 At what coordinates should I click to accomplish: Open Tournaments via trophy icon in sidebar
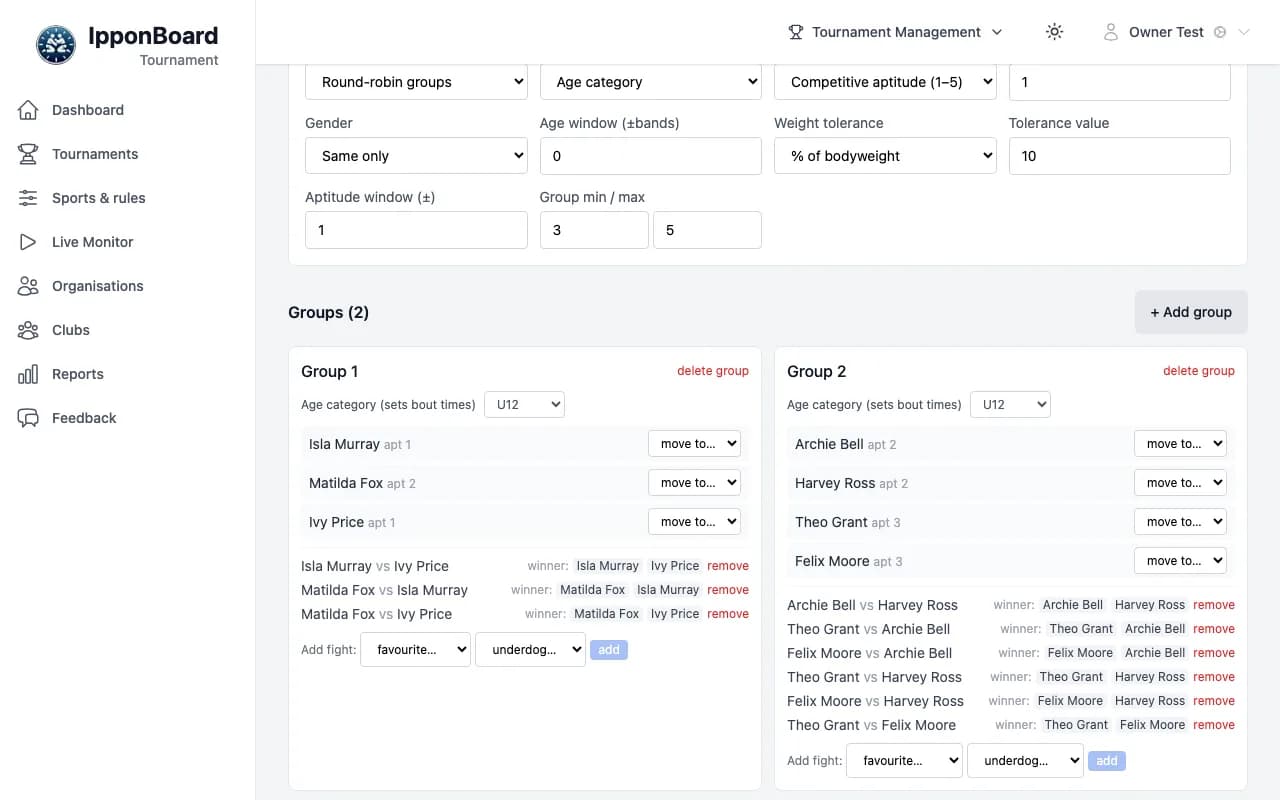coord(28,154)
